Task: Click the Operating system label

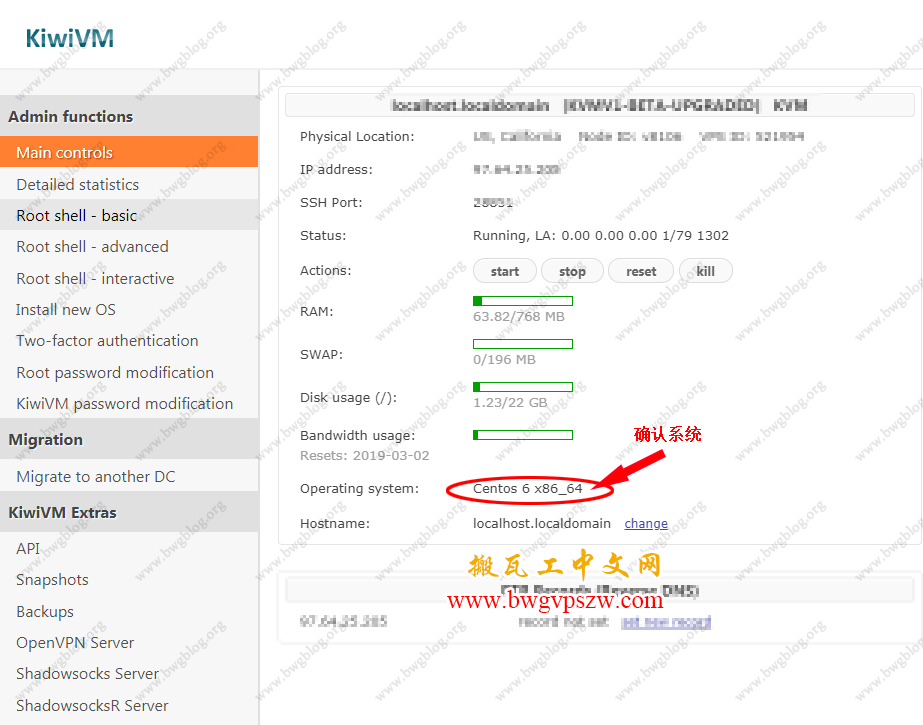Action: click(x=359, y=488)
